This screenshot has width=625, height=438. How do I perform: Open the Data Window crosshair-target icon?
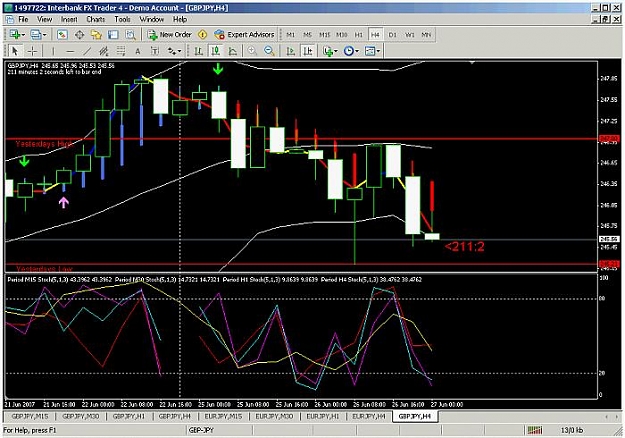pyautogui.click(x=79, y=35)
